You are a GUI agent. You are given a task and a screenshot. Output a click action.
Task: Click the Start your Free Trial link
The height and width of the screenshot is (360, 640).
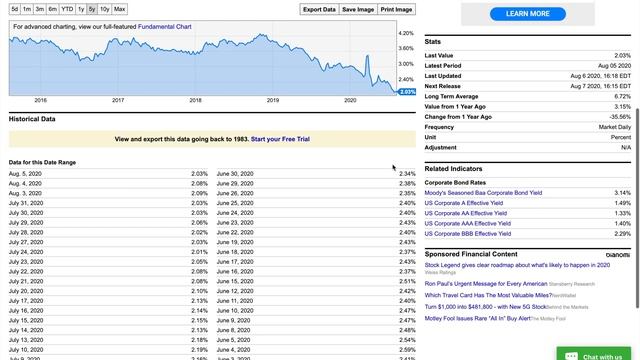pos(280,139)
